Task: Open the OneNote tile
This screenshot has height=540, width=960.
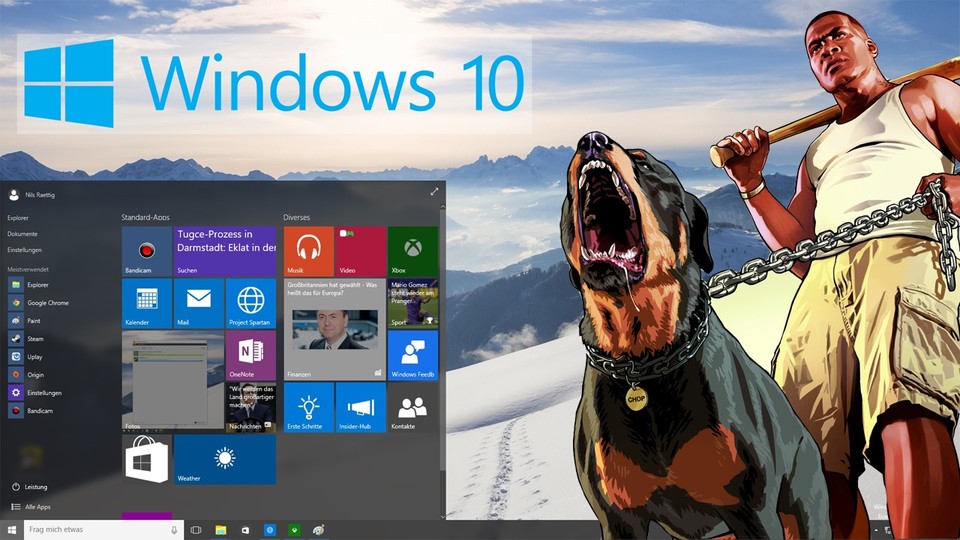Action: [250, 355]
